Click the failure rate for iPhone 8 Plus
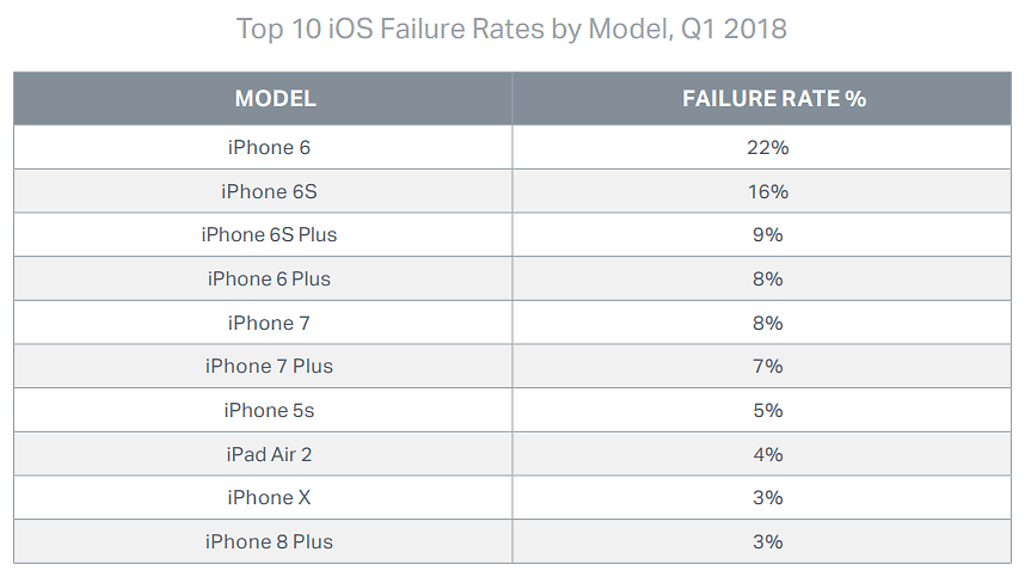Viewport: 1024px width, 576px height. pyautogui.click(x=768, y=541)
